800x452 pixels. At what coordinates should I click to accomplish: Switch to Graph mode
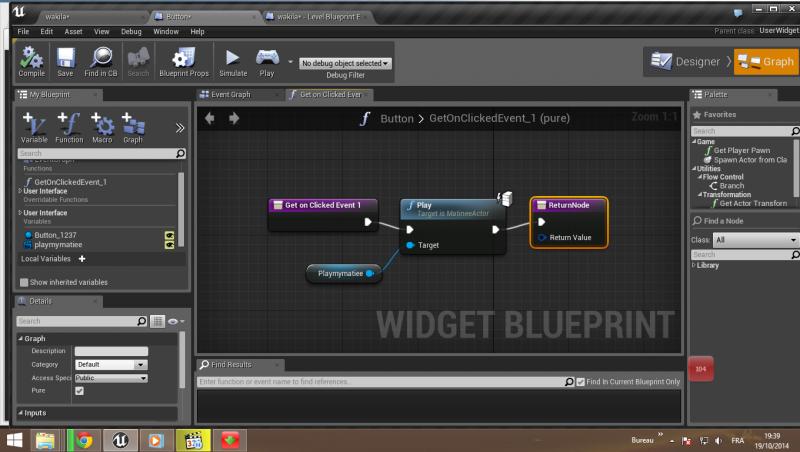[x=765, y=62]
